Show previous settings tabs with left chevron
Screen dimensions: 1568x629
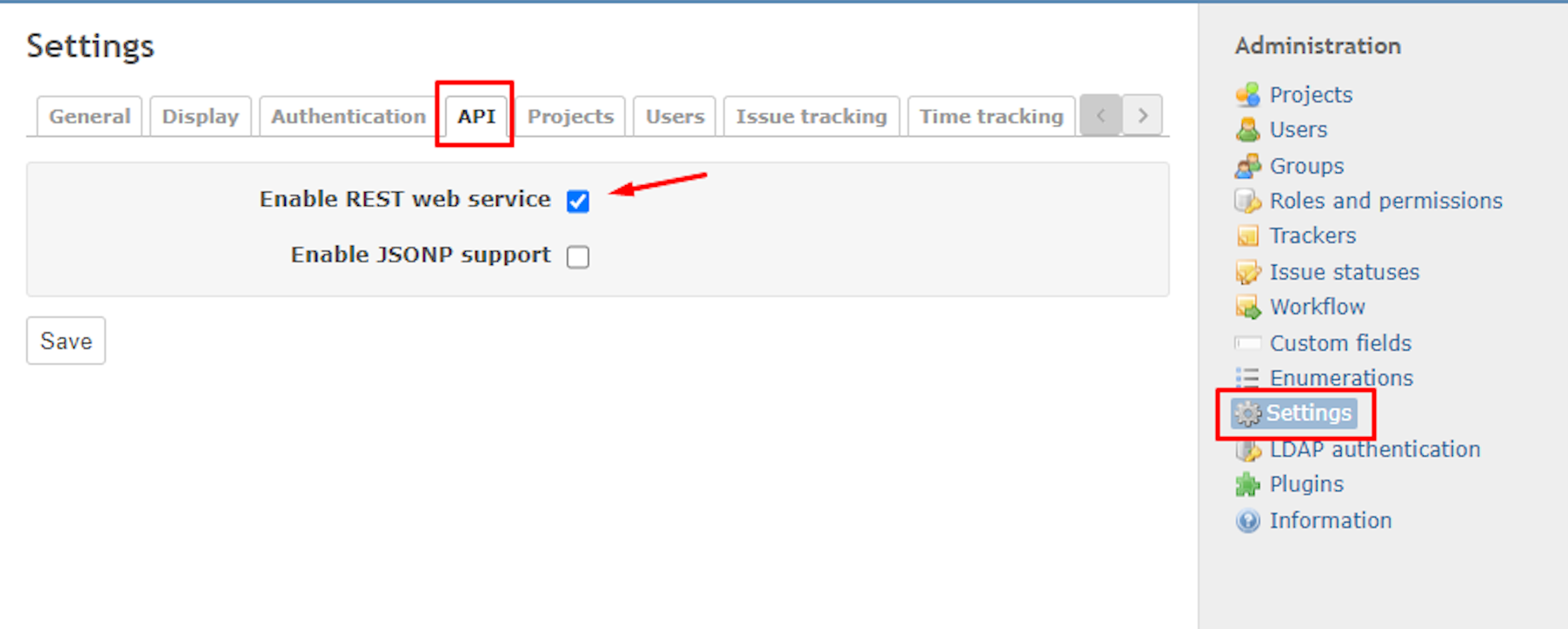(x=1101, y=116)
